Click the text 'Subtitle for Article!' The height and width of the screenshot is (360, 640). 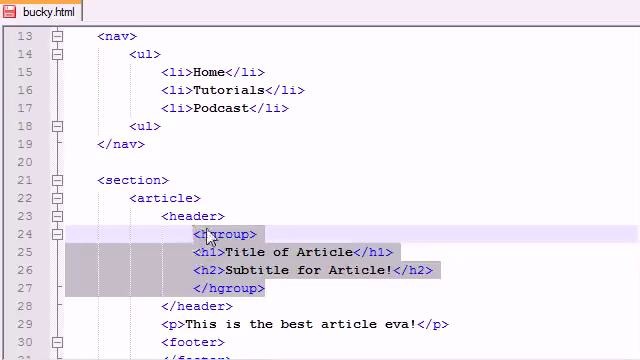tap(309, 270)
